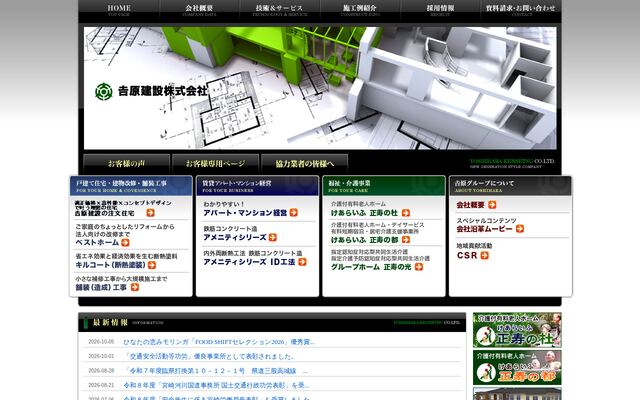
Task: Click the わかりやすい! caption text
Action: [224, 204]
